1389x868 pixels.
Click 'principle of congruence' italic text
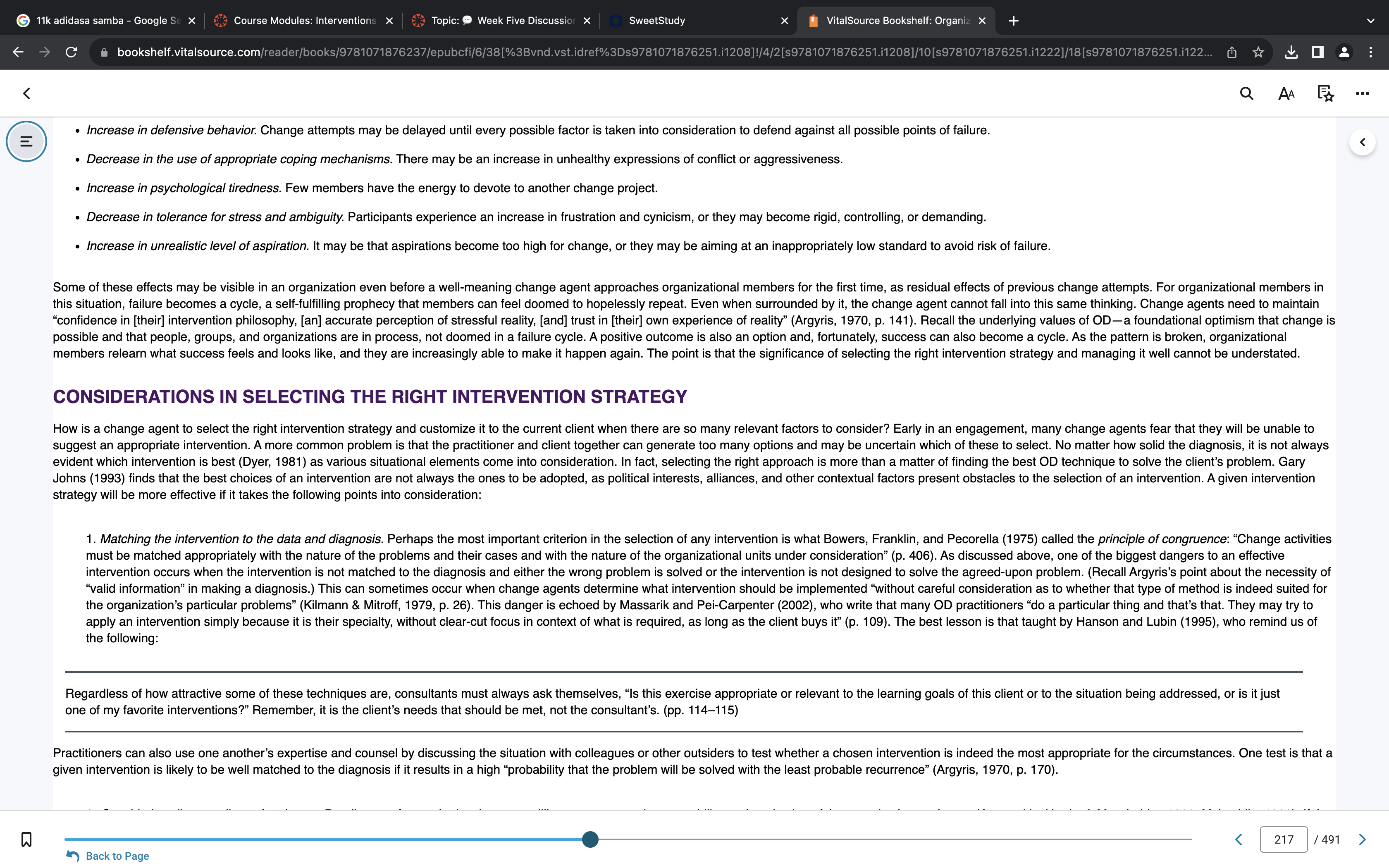point(1162,539)
